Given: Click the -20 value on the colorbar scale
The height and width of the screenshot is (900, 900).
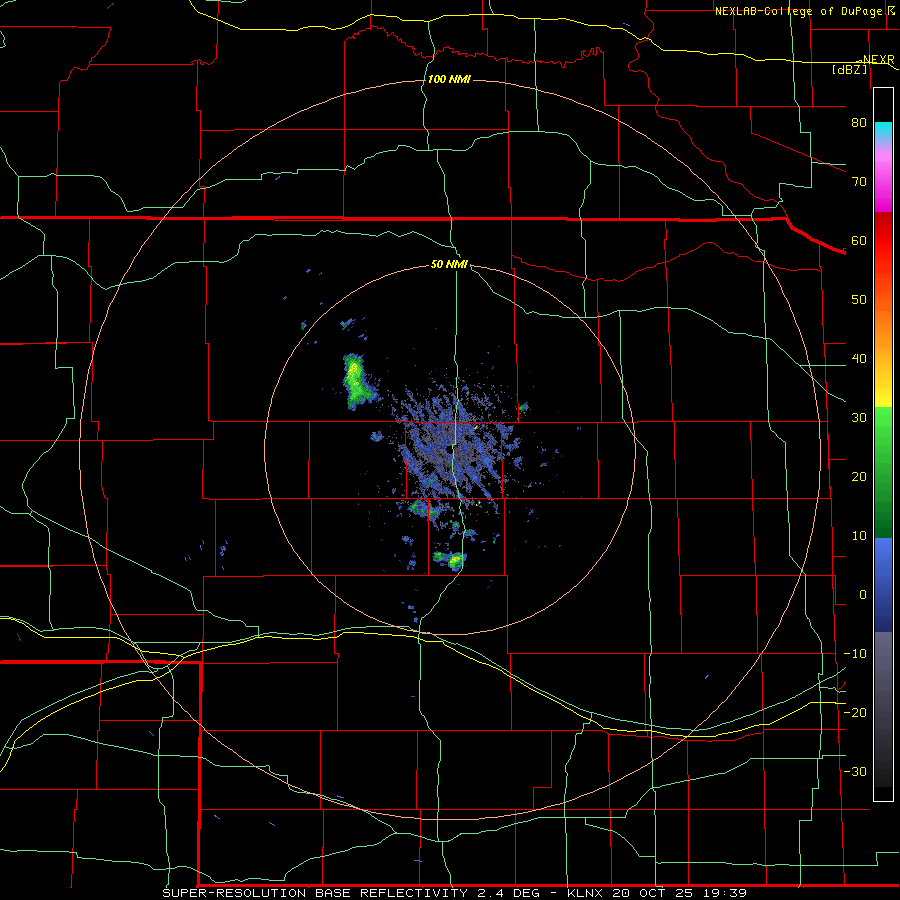Looking at the screenshot, I should pyautogui.click(x=855, y=713).
